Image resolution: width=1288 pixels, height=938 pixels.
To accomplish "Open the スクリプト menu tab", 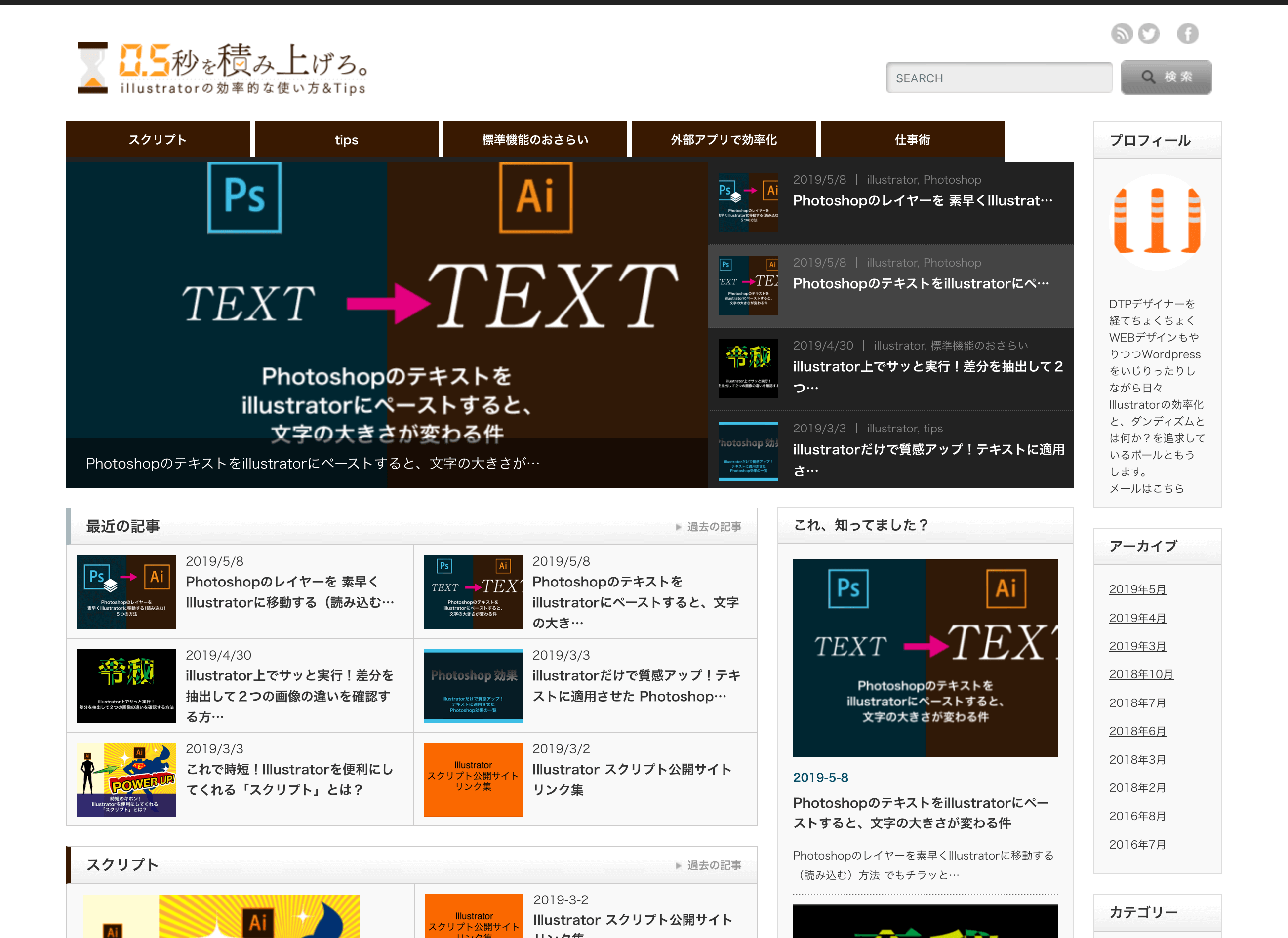I will click(158, 140).
